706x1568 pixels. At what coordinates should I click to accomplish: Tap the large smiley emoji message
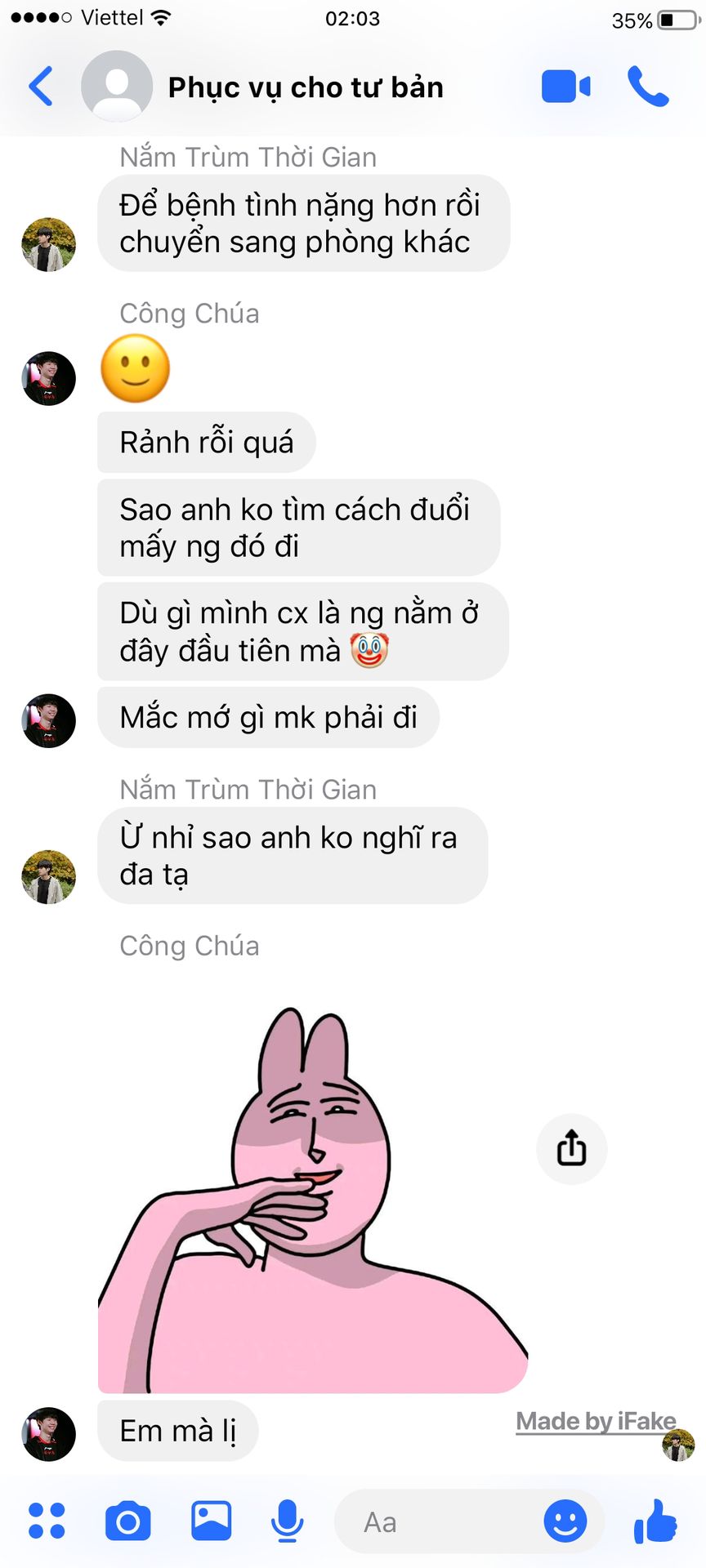[x=135, y=368]
